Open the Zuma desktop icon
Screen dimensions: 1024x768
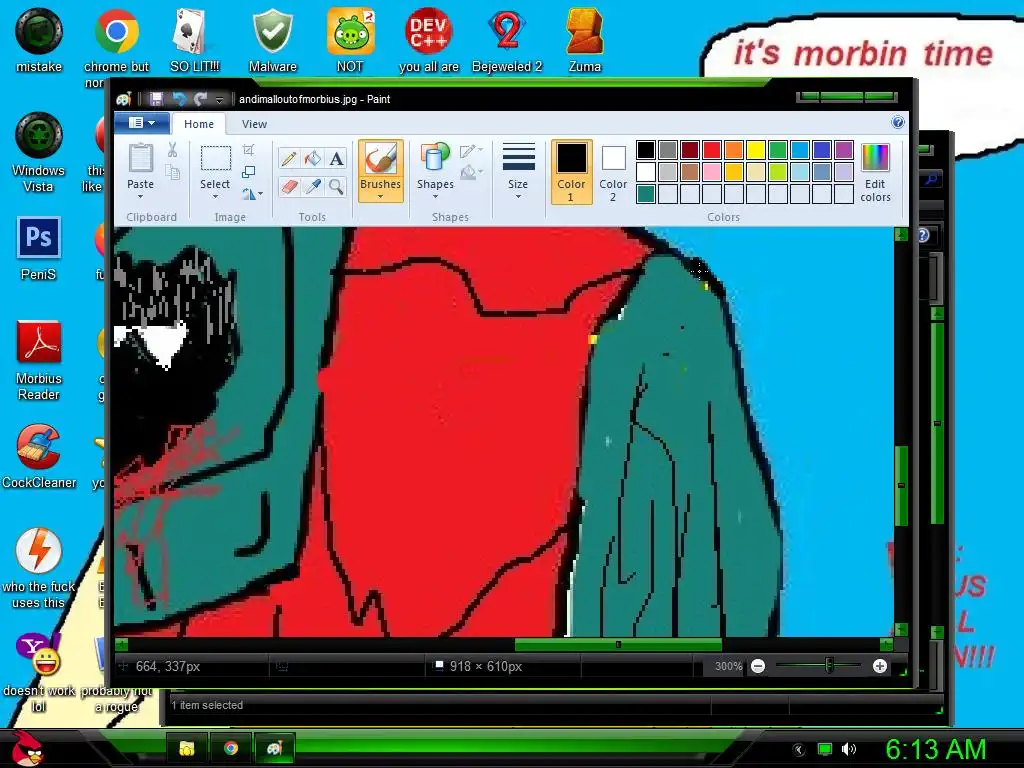[x=584, y=40]
